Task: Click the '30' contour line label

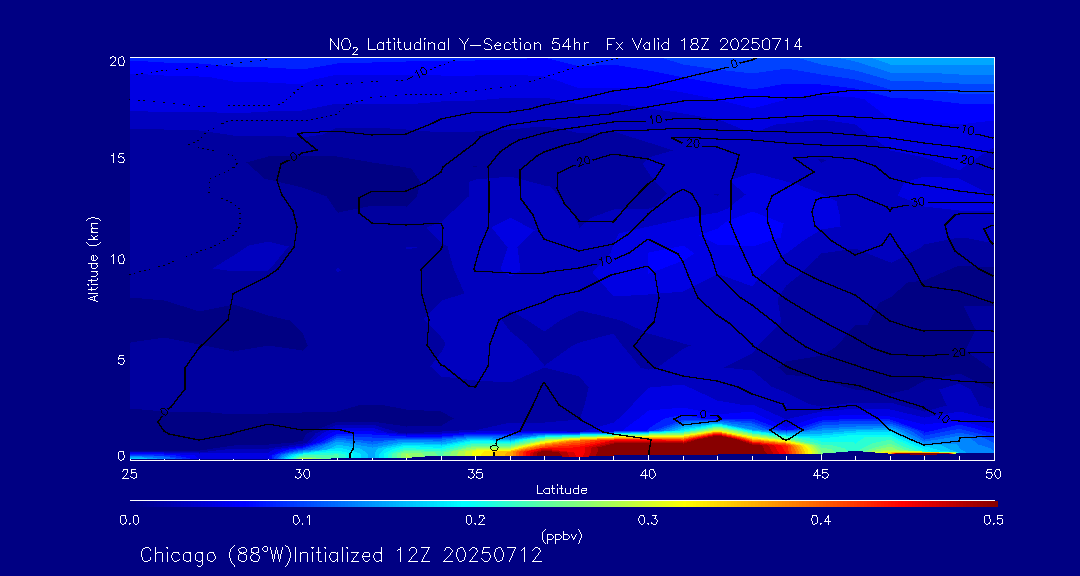Action: [918, 203]
